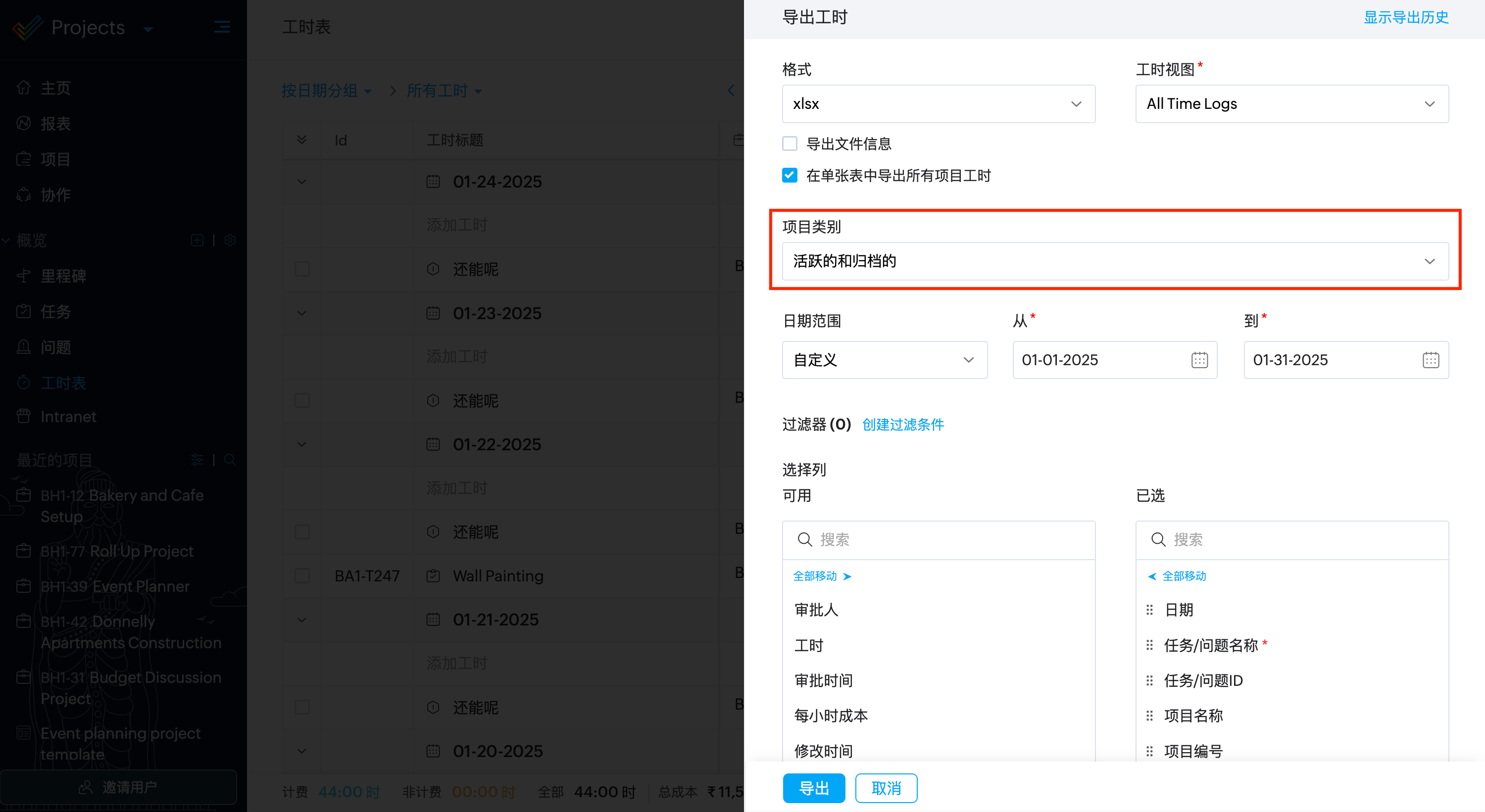Uncheck 在单张表中导出所有项目工时 checkbox

tap(789, 175)
